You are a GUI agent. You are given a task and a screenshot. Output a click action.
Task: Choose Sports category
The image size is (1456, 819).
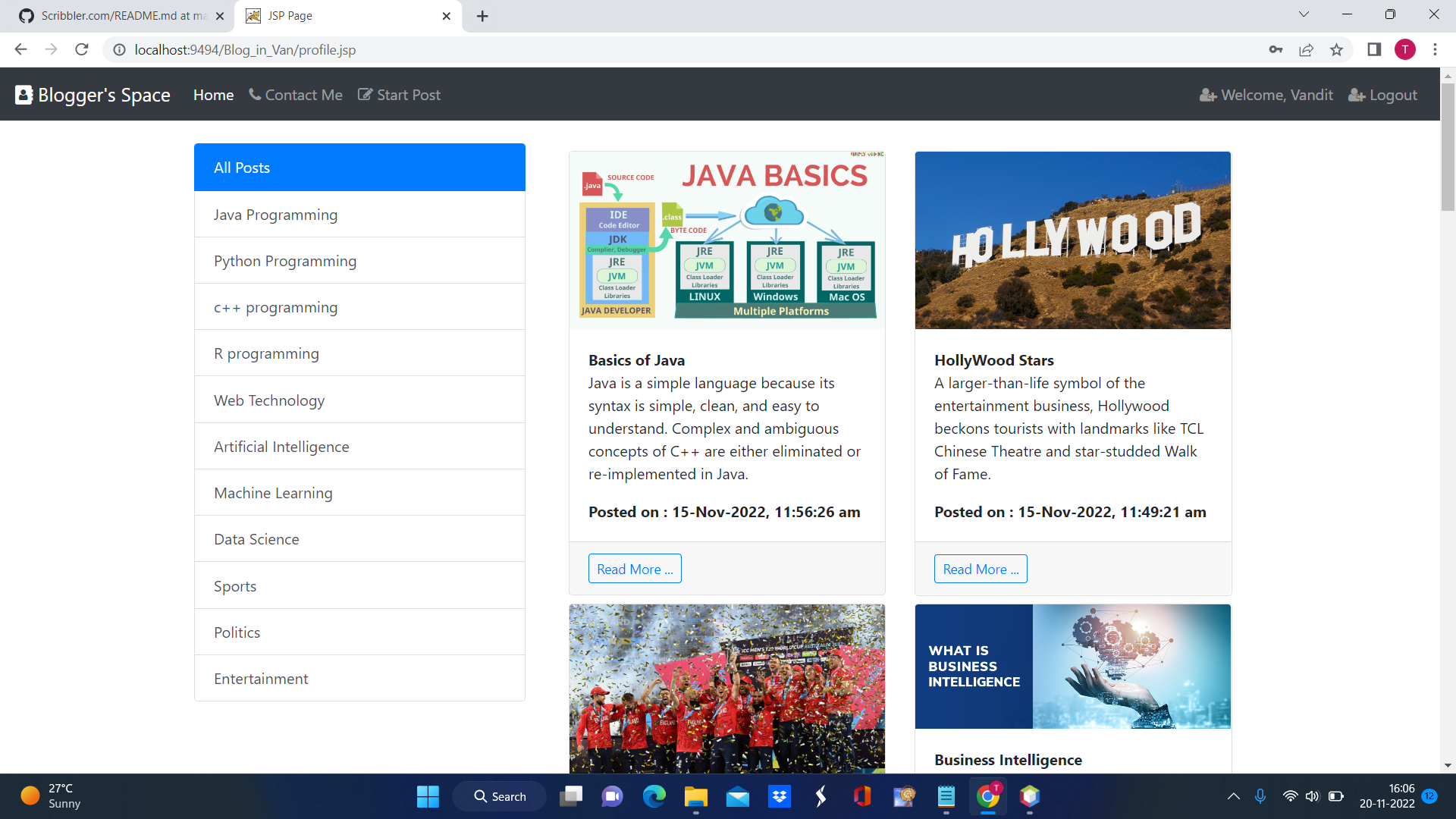pos(359,586)
